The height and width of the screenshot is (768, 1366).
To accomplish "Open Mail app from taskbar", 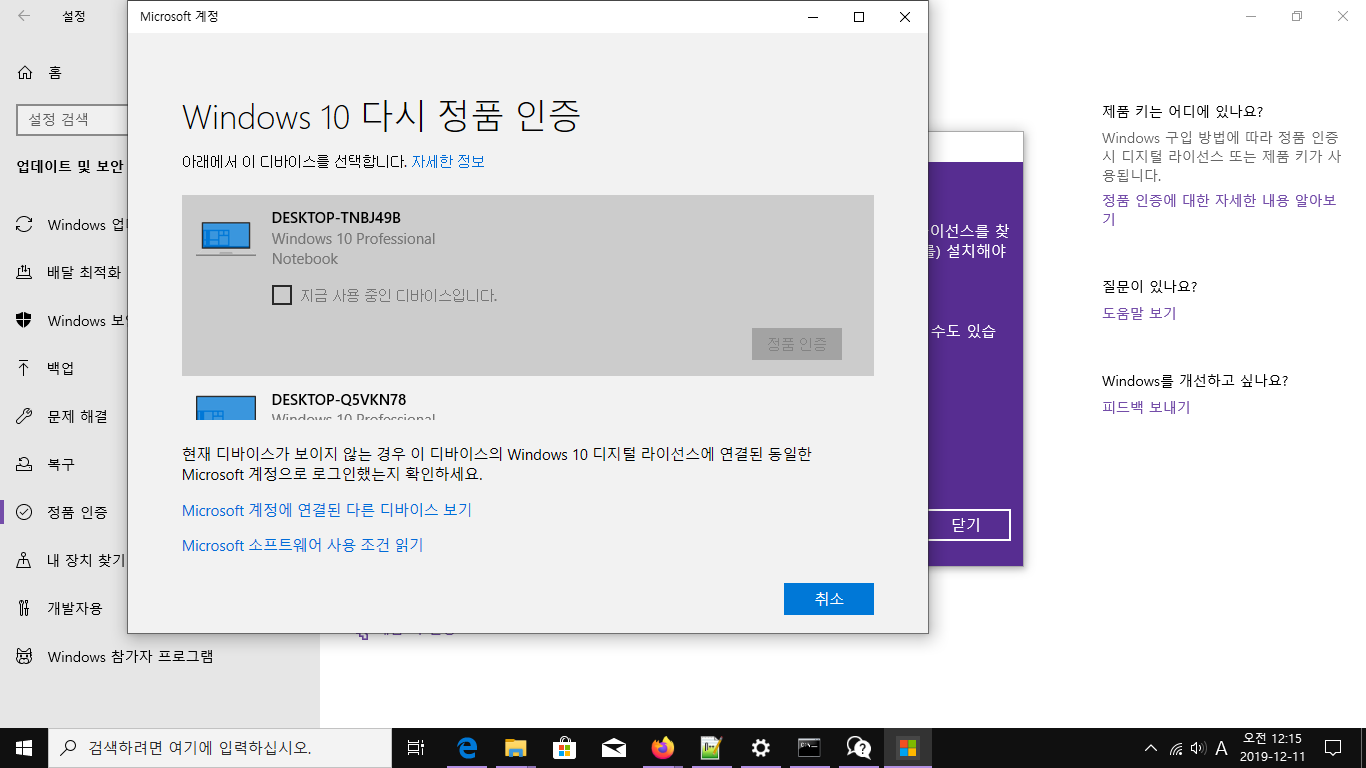I will tap(613, 748).
